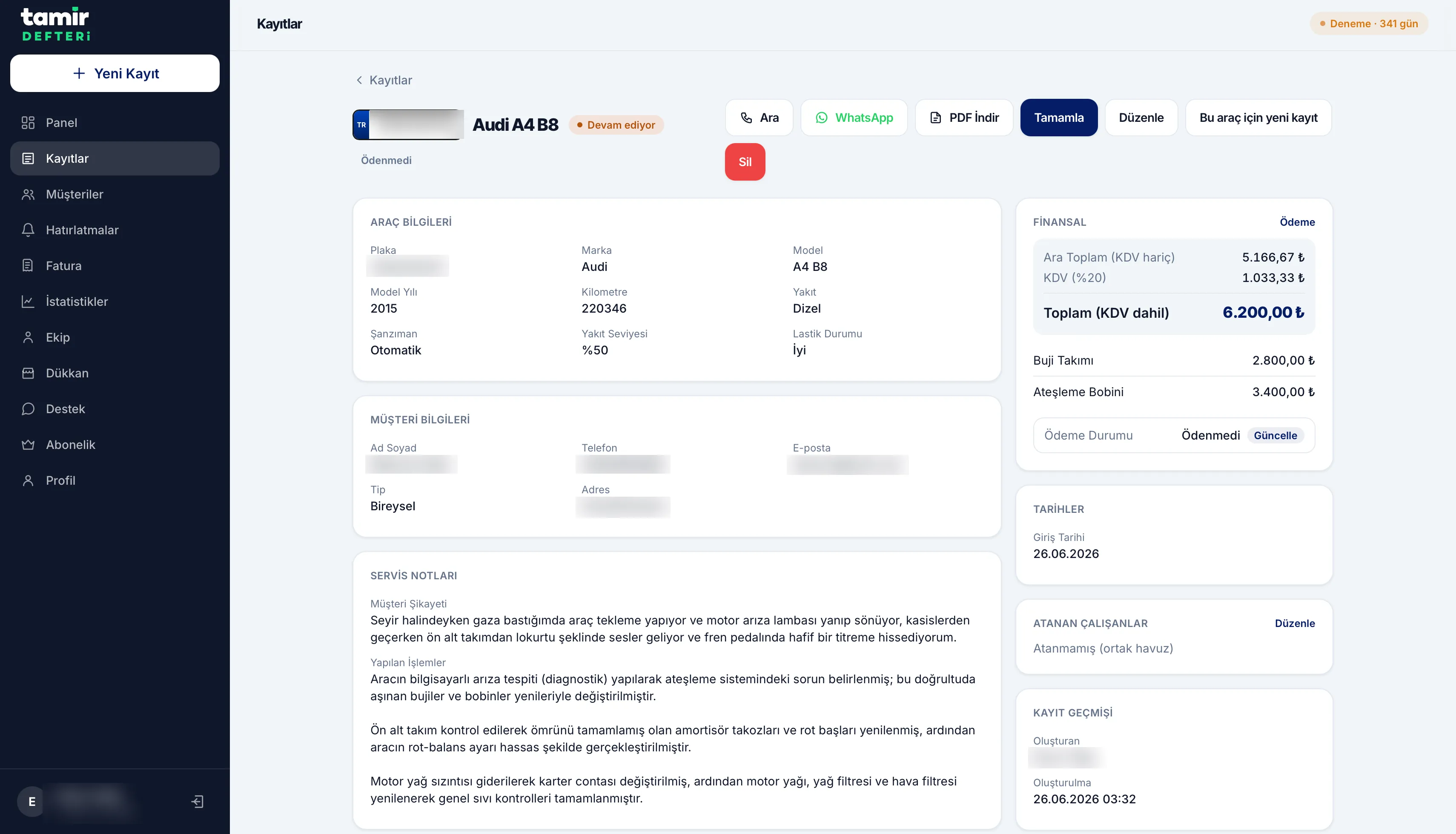Click the PDF file icon
Viewport: 1456px width, 834px height.
click(936, 118)
